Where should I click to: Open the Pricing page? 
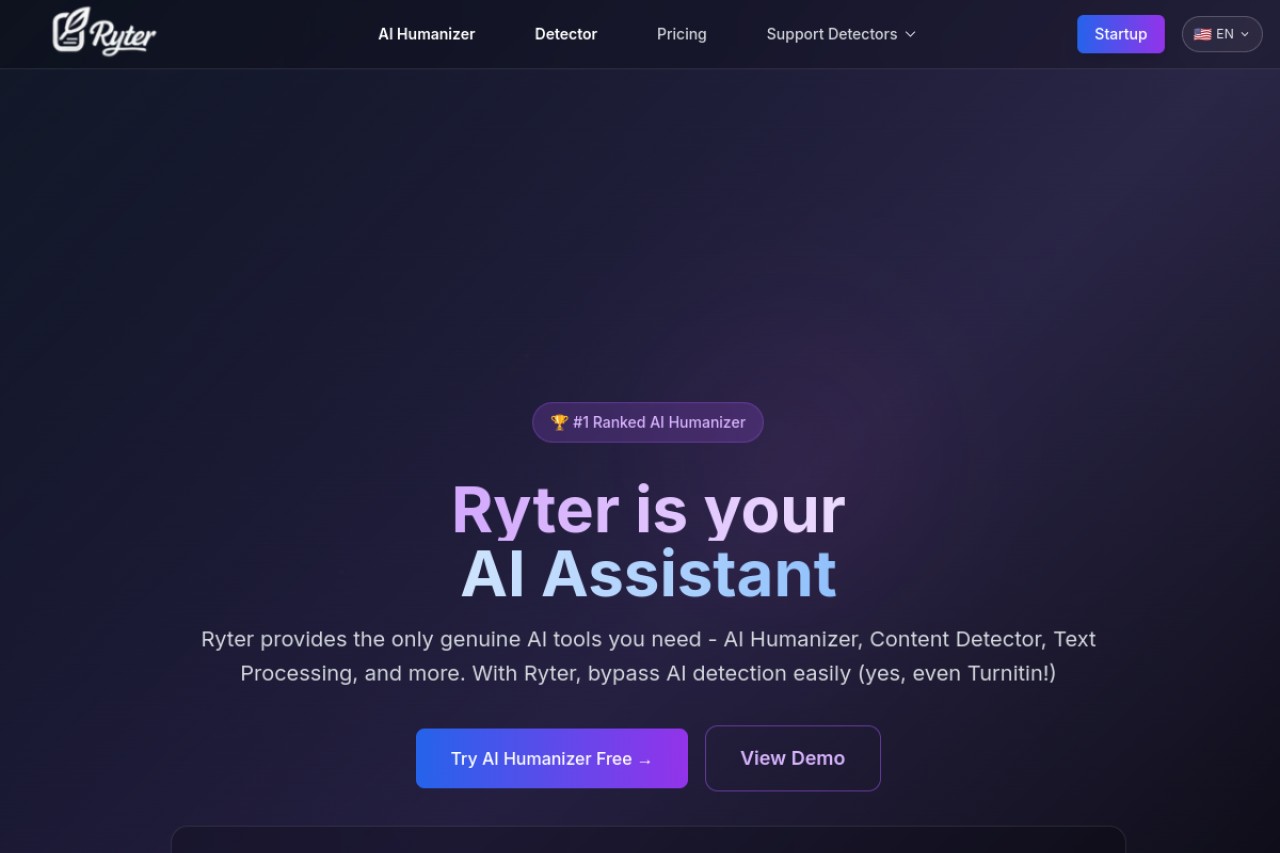(682, 34)
